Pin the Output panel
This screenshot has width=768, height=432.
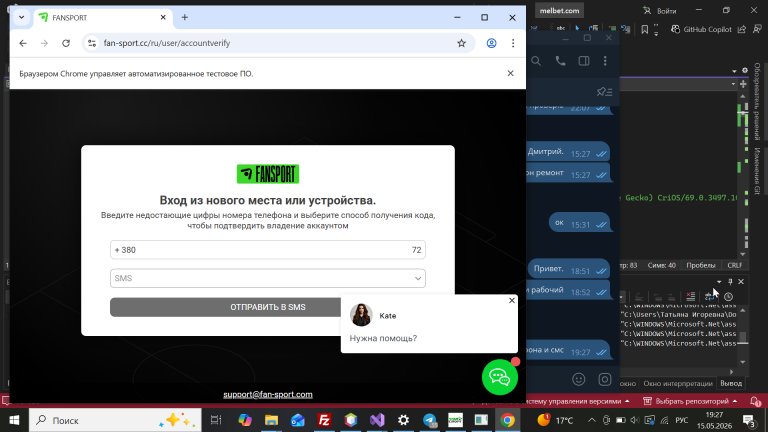(x=730, y=282)
